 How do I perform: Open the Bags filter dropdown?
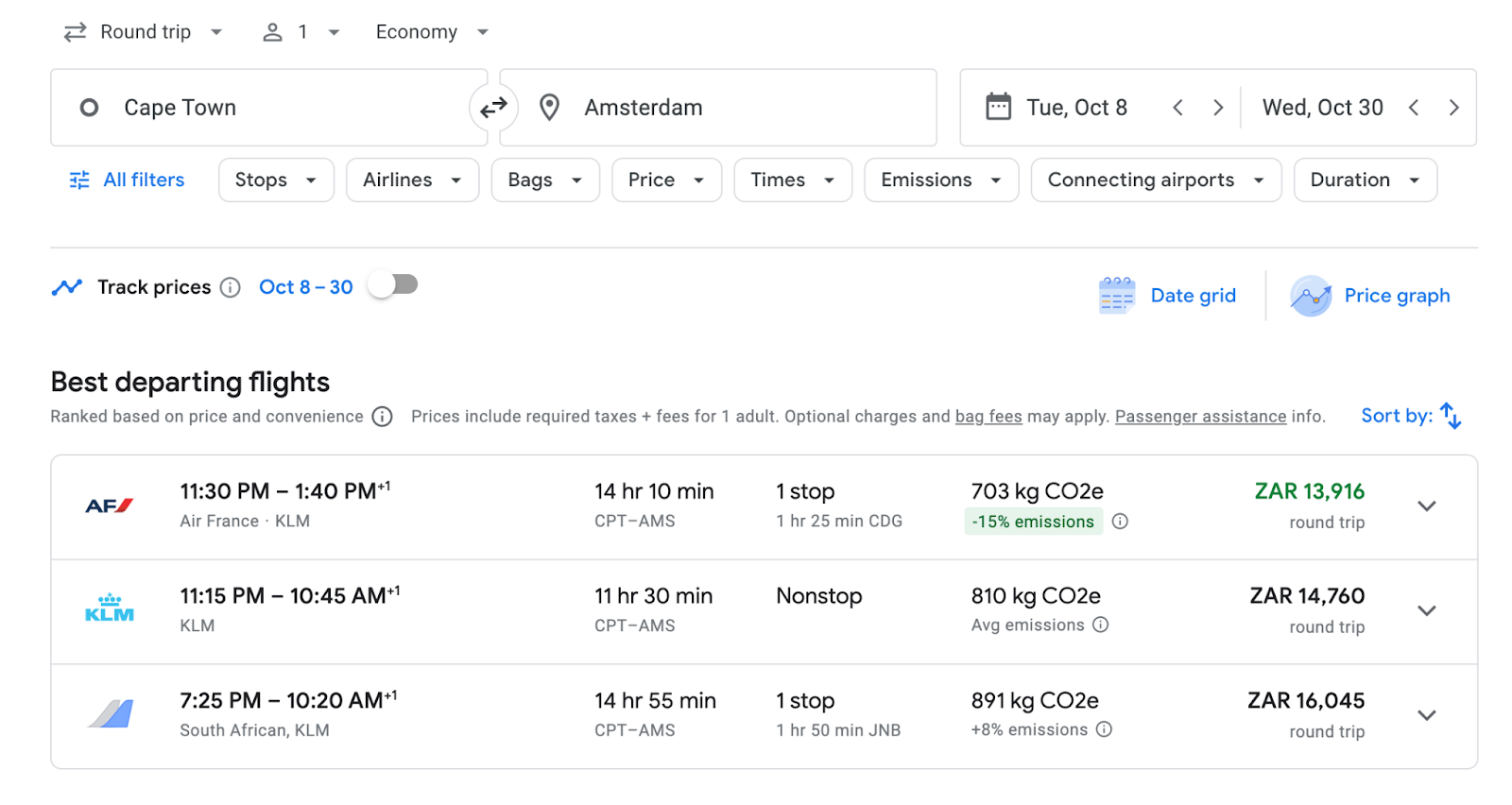(545, 180)
